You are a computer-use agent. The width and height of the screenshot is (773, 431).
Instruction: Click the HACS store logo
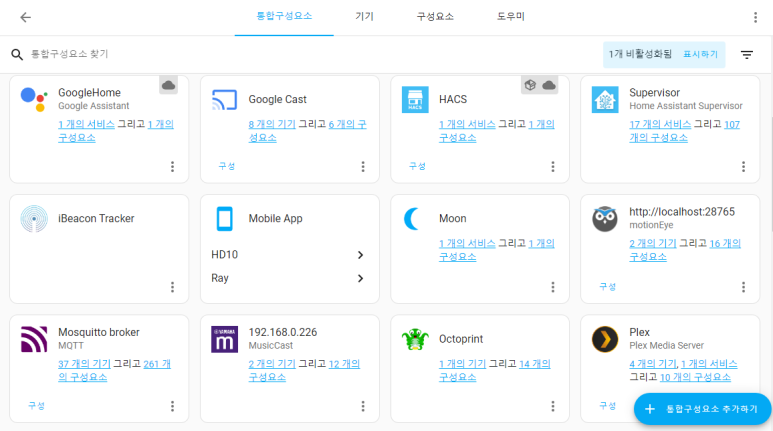click(415, 100)
